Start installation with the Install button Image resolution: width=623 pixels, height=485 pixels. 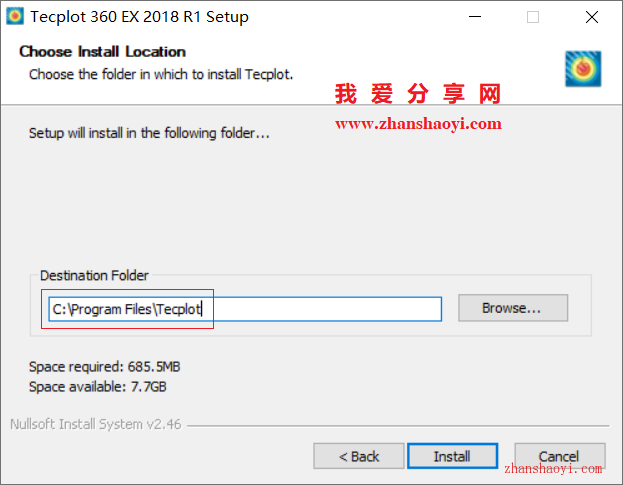(452, 456)
